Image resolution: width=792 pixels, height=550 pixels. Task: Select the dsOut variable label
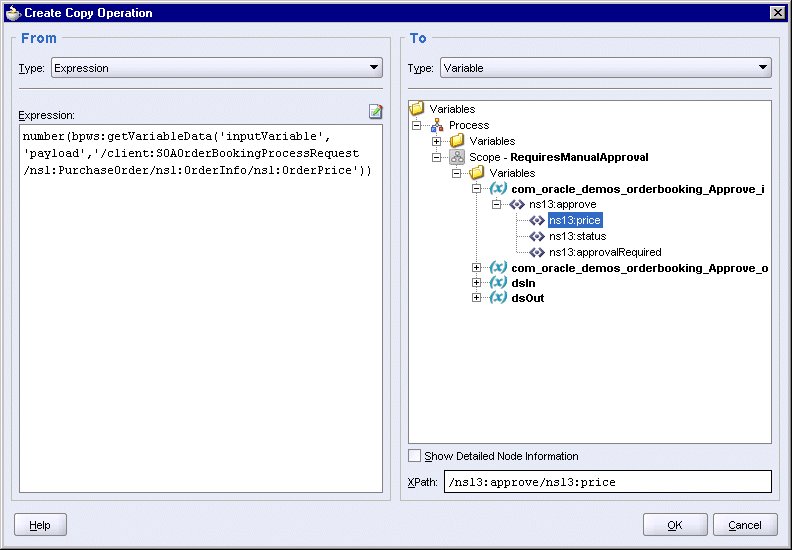(528, 297)
